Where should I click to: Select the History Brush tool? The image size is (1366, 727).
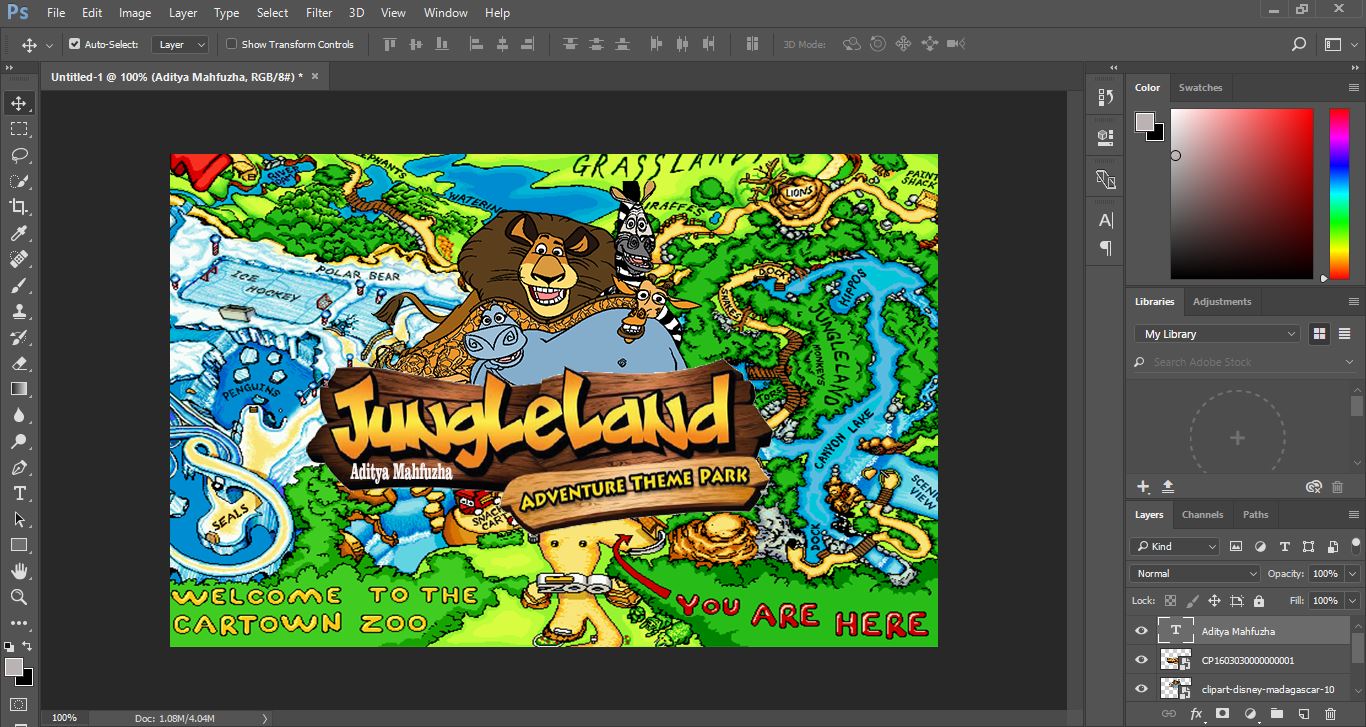coord(19,337)
